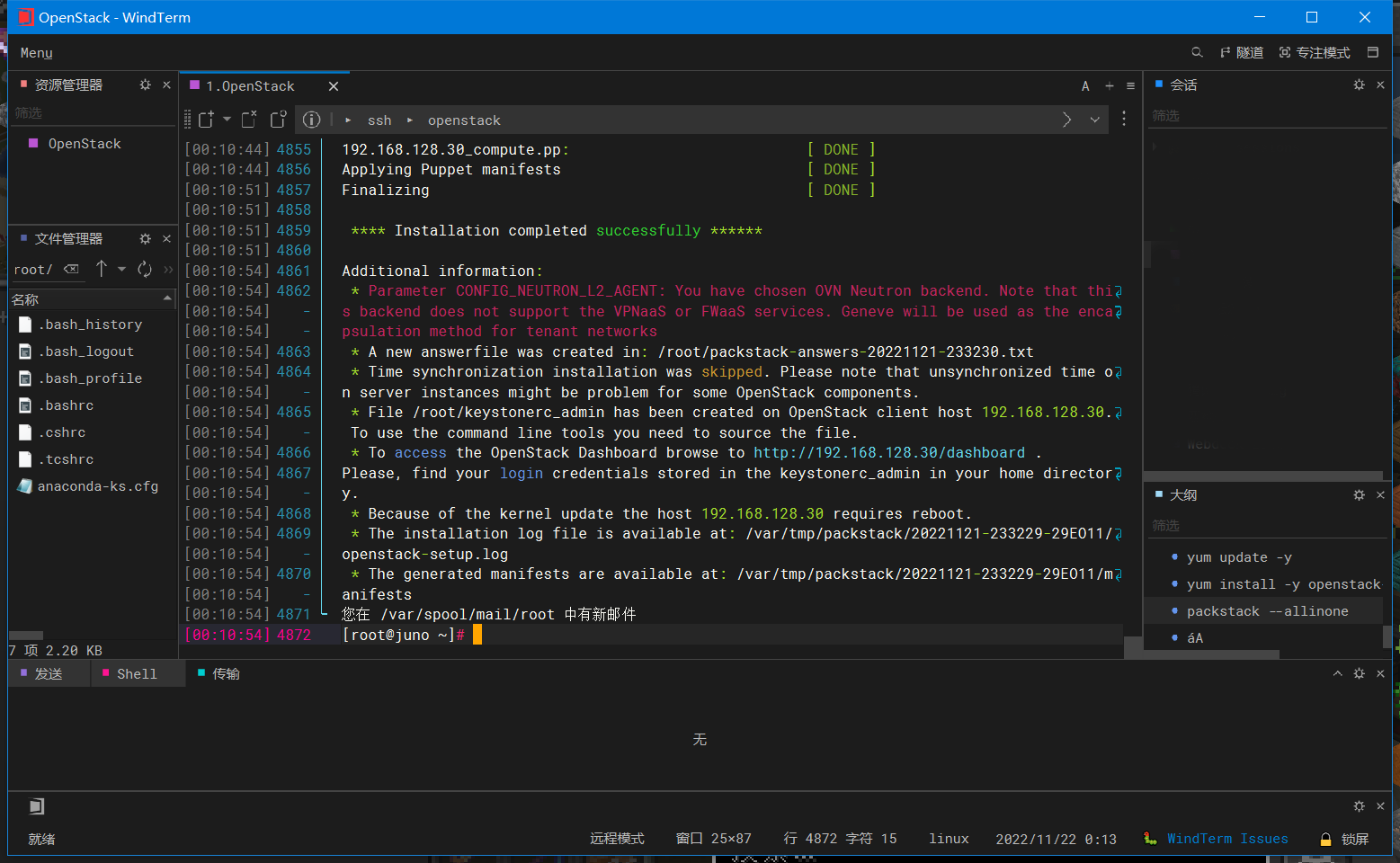Screen dimensions: 1400x863
Task: Open settings gear of 文件管理器 panel
Action: pyautogui.click(x=146, y=238)
